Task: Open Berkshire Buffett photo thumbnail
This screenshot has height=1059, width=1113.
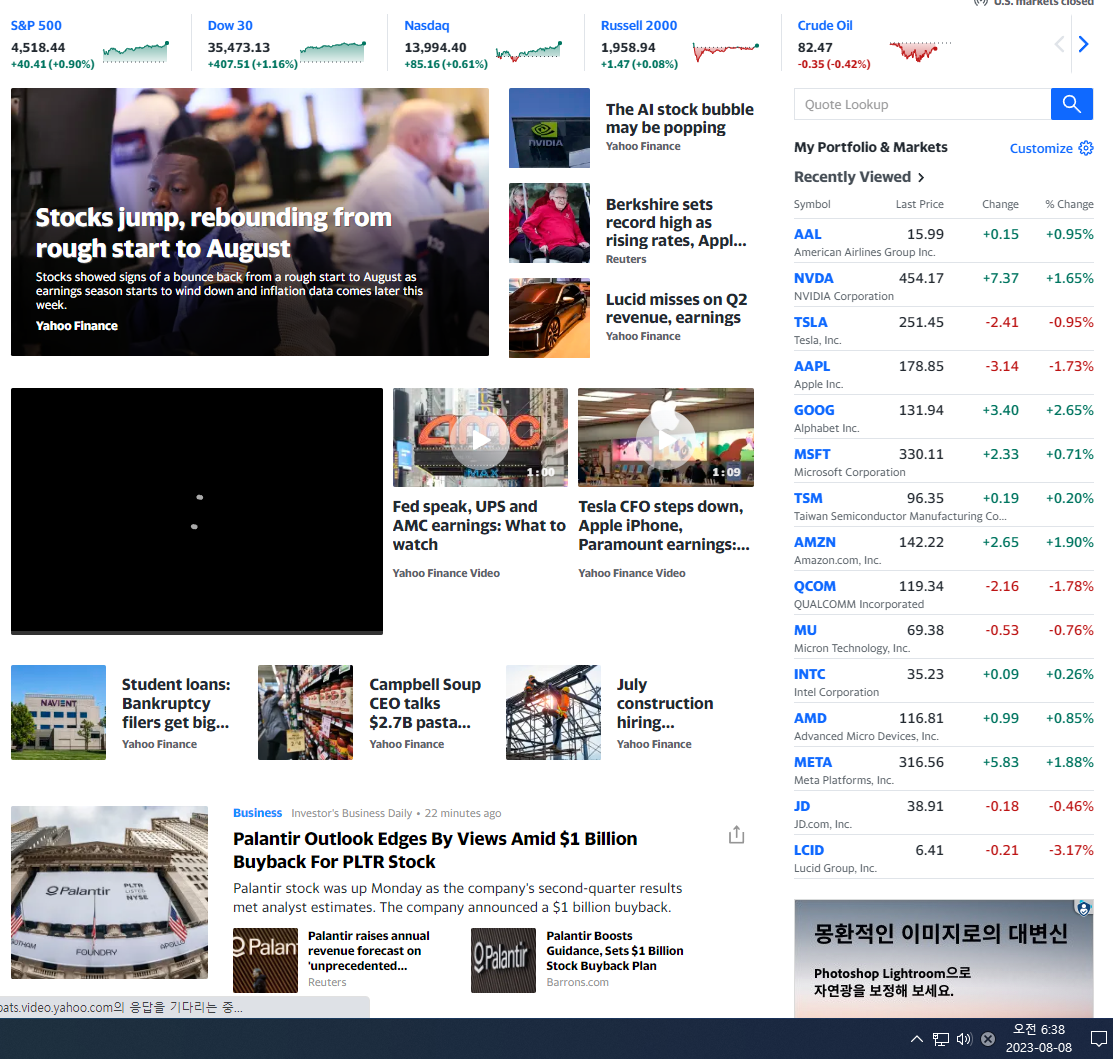Action: [549, 223]
